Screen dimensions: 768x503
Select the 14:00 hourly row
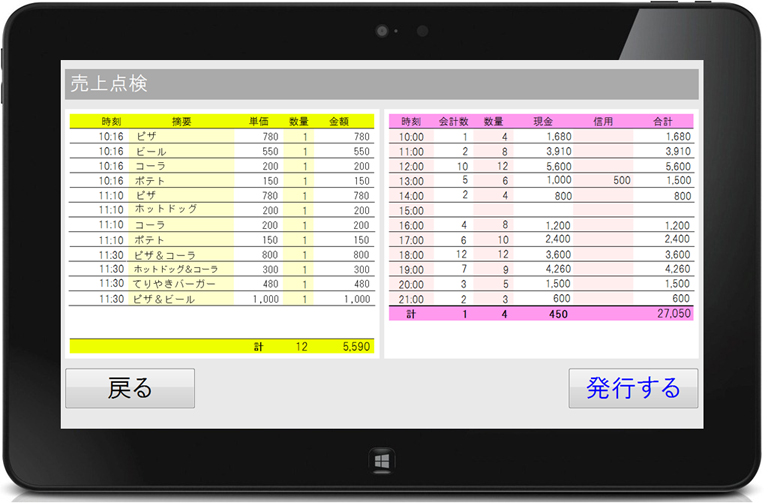tap(541, 195)
